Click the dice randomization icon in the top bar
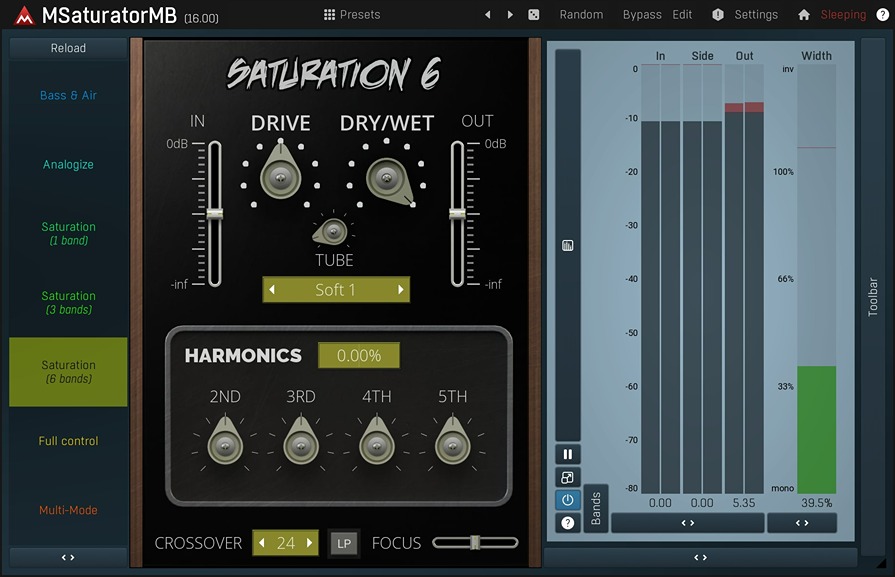Screen dimensions: 895x577 533,14
